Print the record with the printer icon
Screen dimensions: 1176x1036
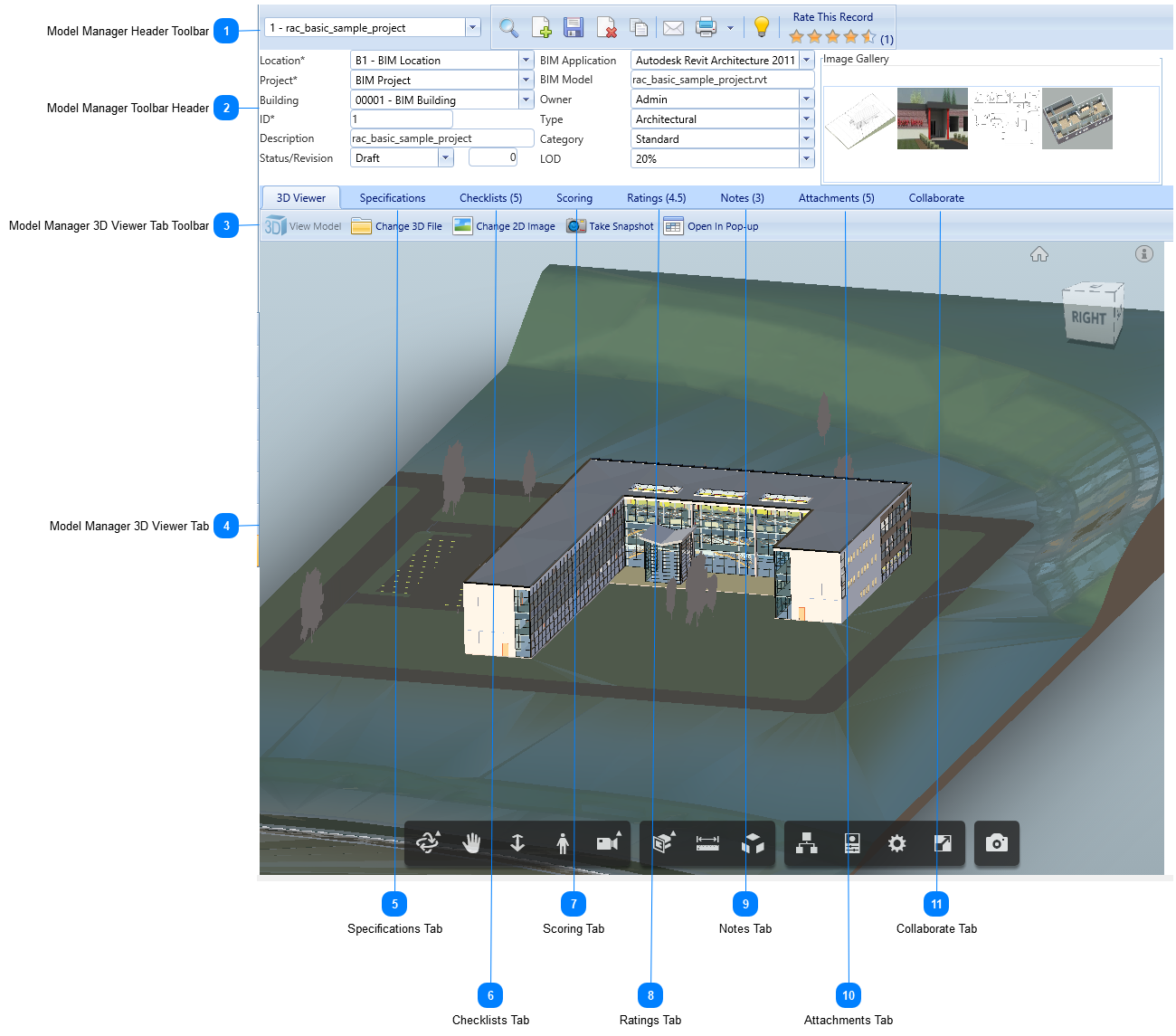[x=707, y=28]
